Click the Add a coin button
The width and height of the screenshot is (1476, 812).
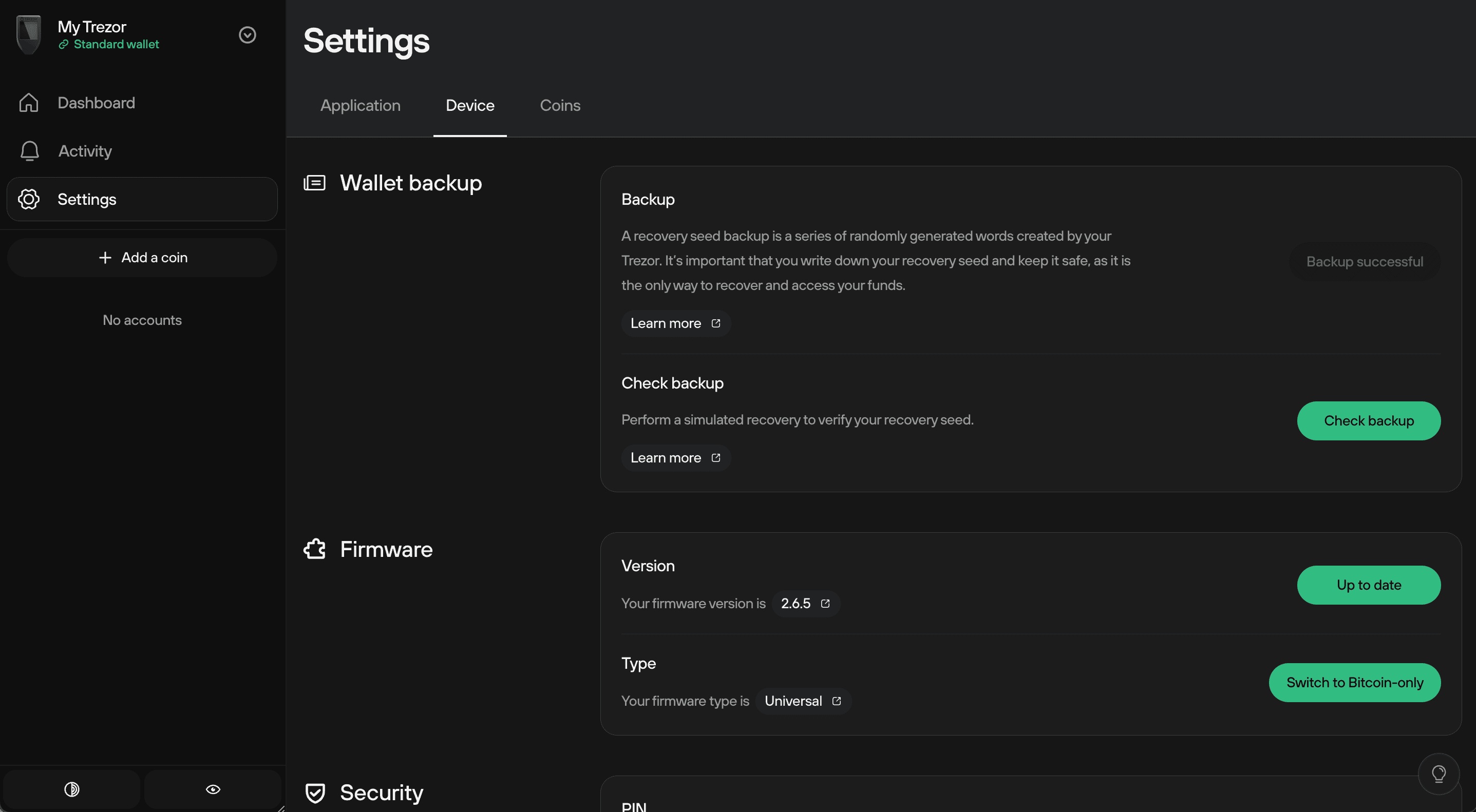(x=142, y=258)
